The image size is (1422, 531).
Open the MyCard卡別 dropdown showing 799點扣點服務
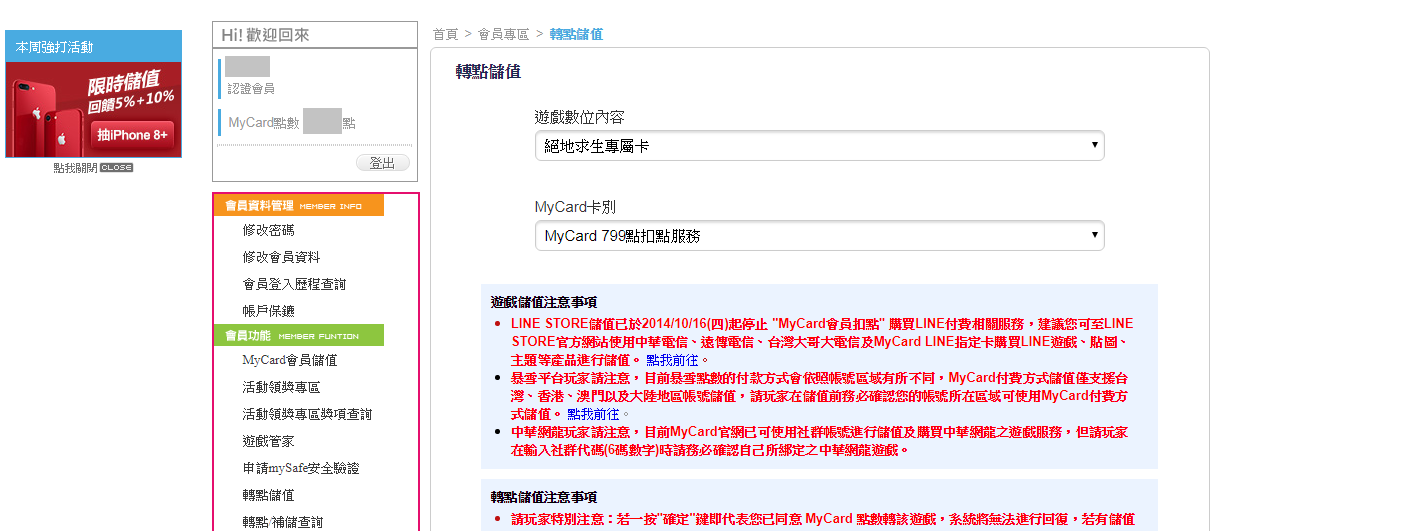[819, 236]
